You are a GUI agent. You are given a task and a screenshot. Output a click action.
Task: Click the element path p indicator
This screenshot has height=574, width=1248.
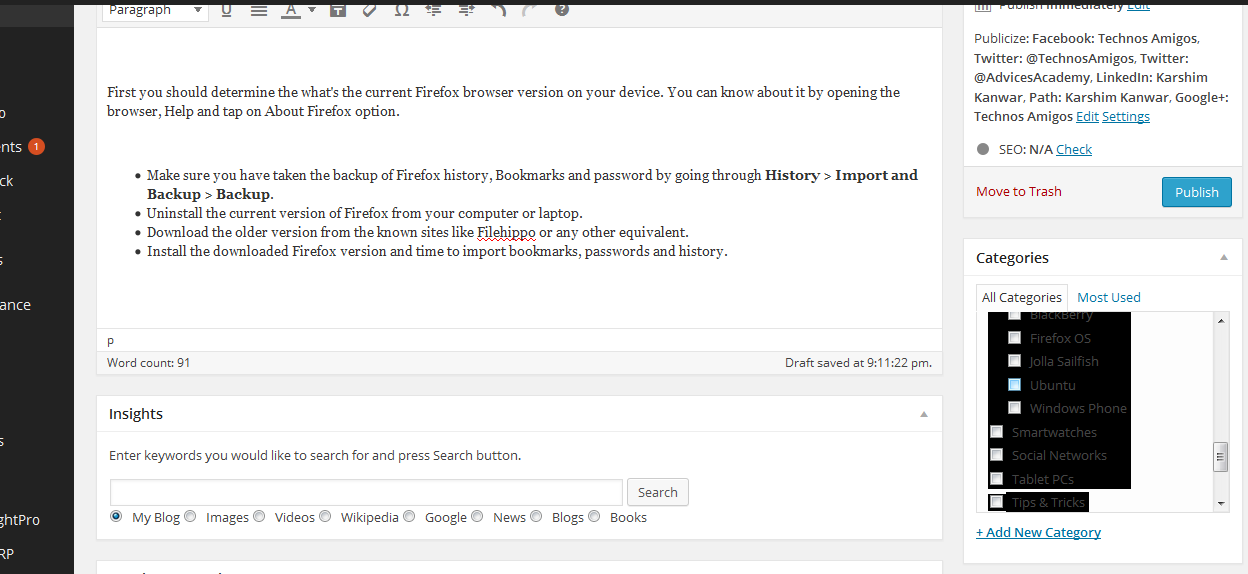[x=110, y=340]
